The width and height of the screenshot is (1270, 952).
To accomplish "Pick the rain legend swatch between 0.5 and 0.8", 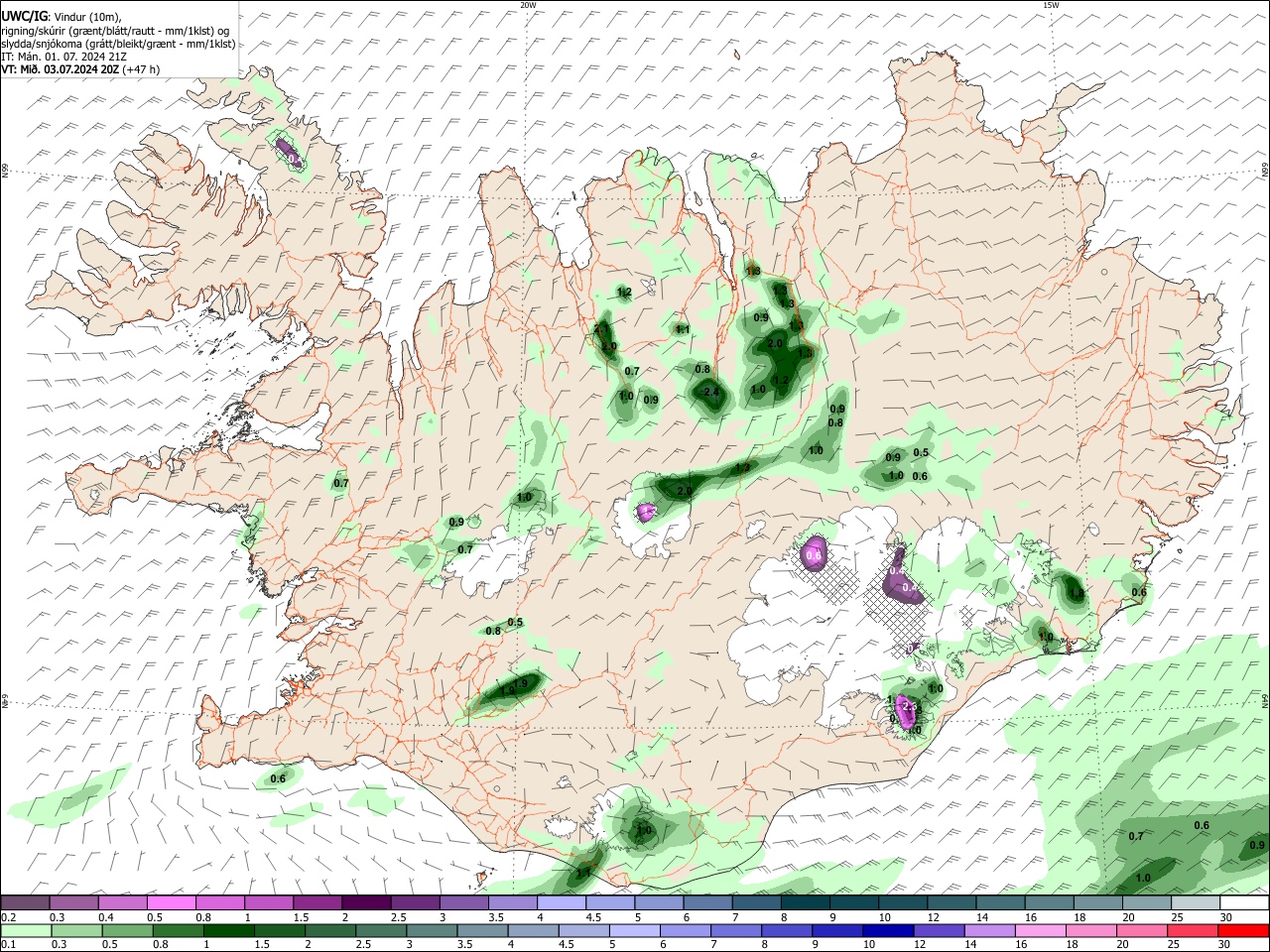I will click(128, 931).
